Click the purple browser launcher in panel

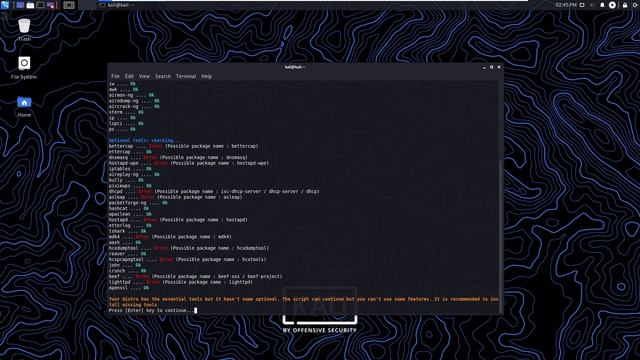50,5
